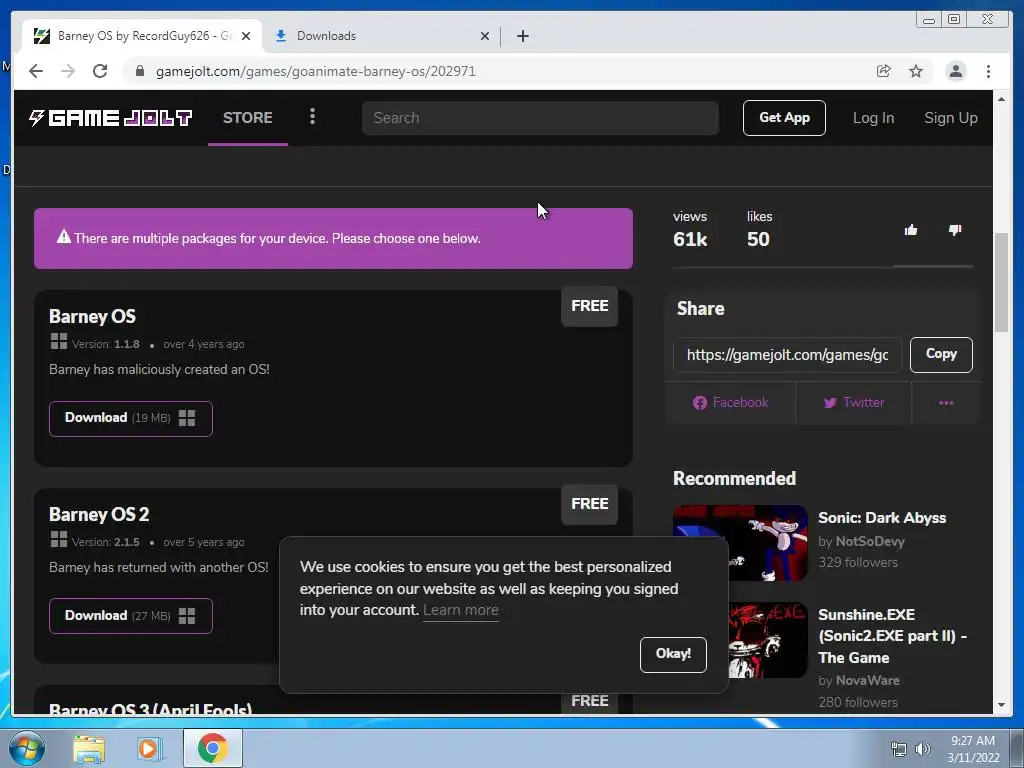
Task: Open Windows Start menu
Action: tap(27, 748)
